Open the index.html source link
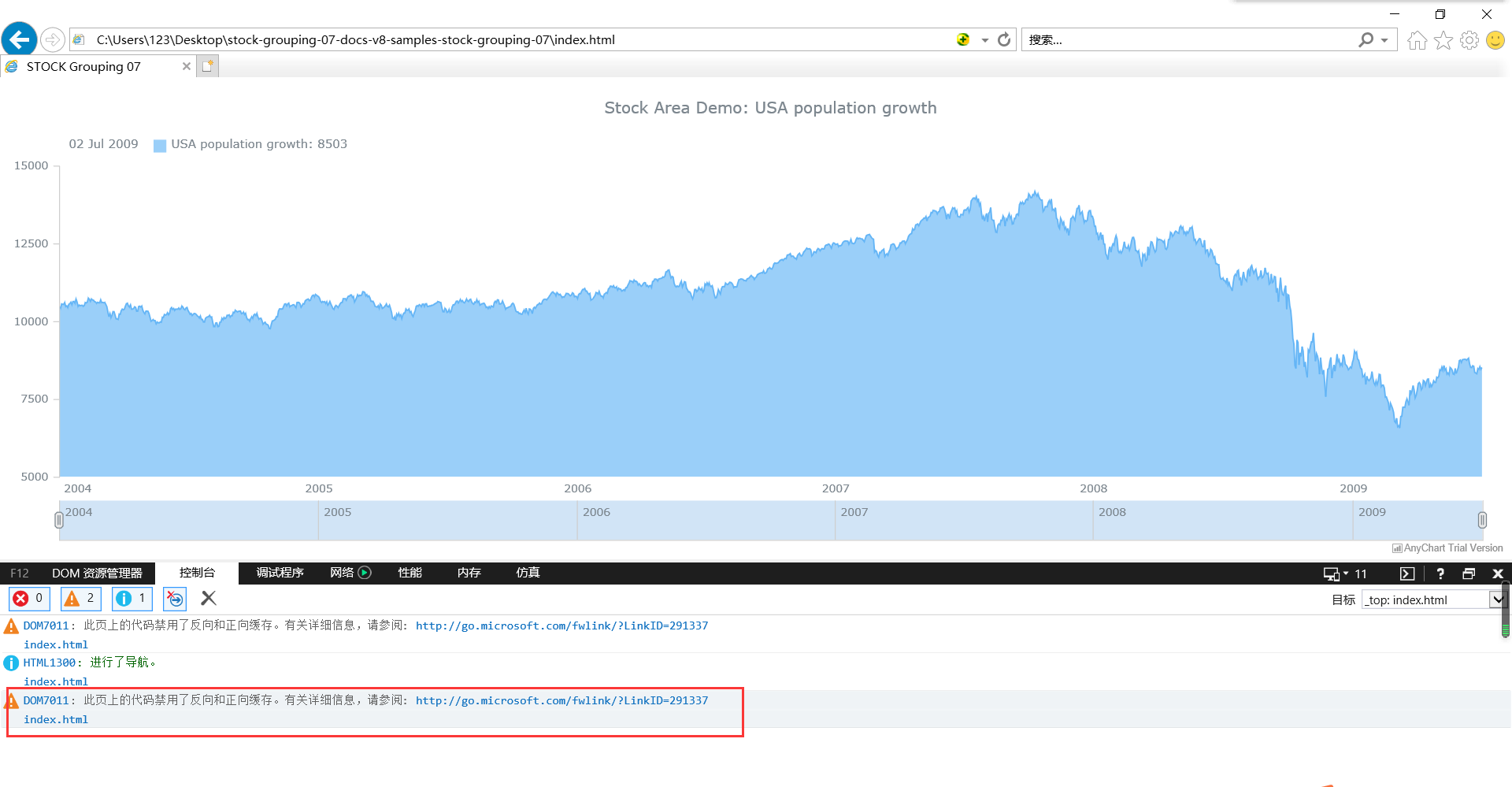The height and width of the screenshot is (787, 1512). point(56,644)
